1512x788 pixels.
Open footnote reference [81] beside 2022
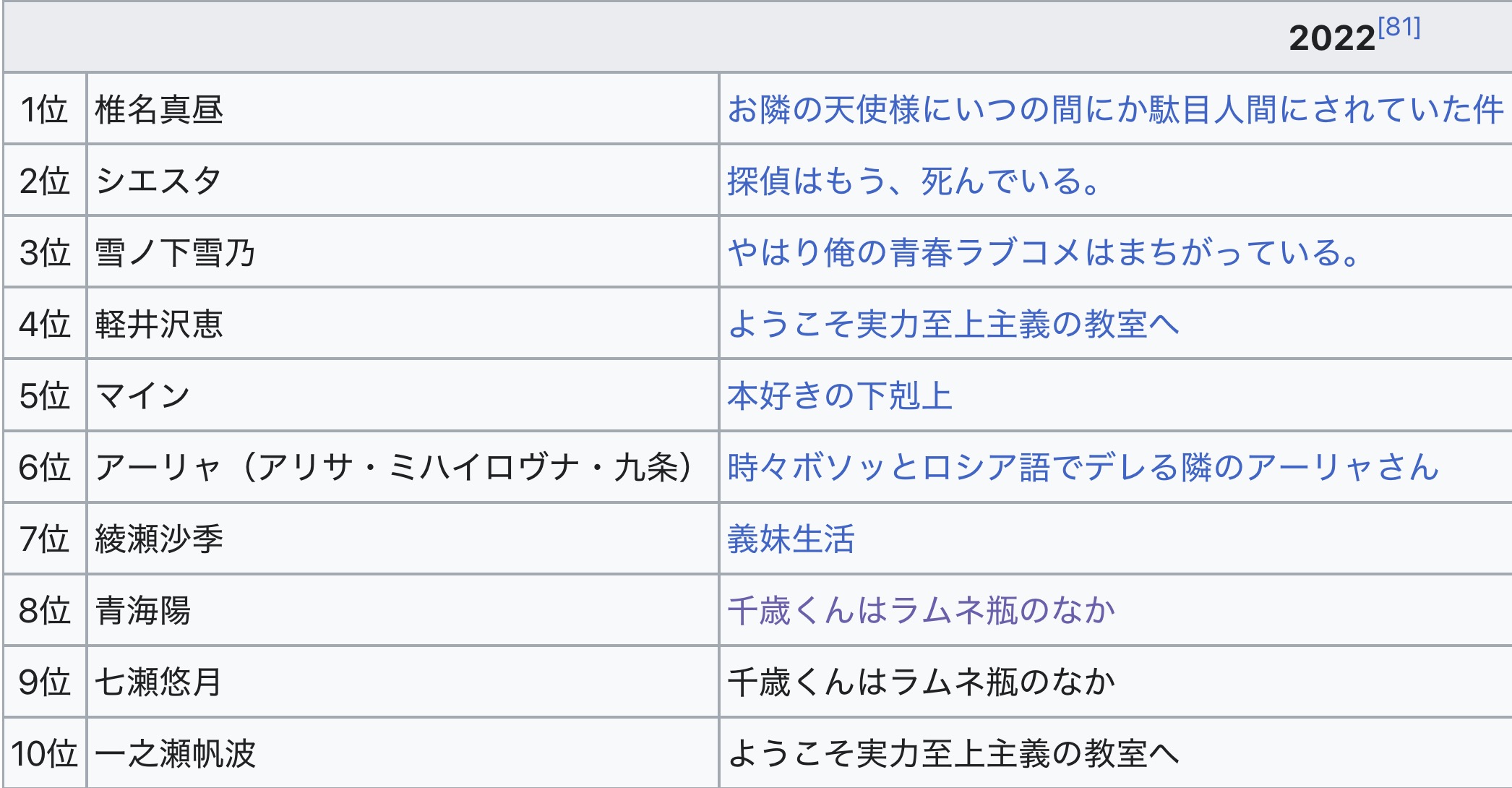1399,27
